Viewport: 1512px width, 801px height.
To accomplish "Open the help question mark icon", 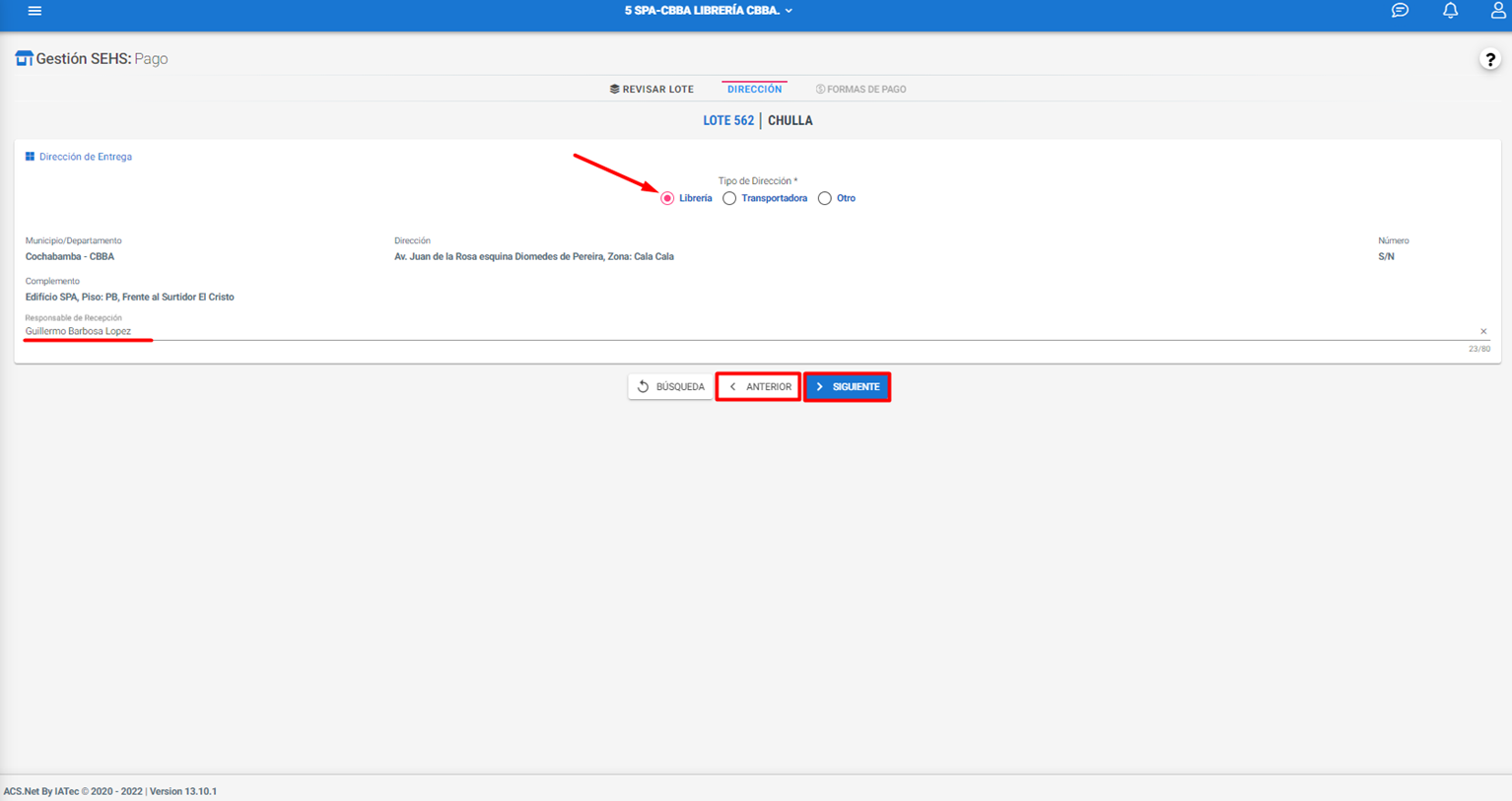I will pyautogui.click(x=1489, y=59).
